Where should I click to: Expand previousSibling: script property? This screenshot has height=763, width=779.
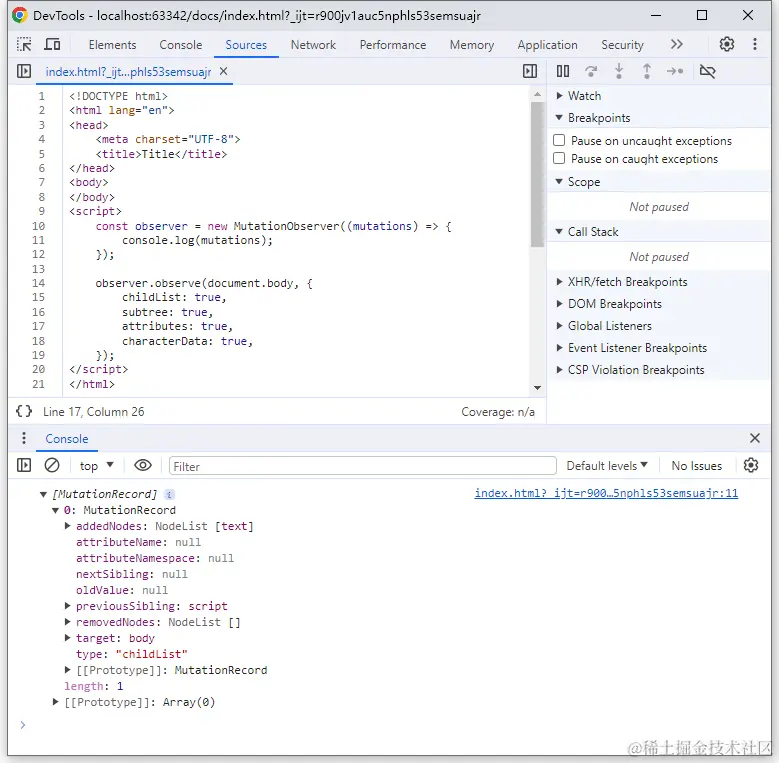point(68,606)
